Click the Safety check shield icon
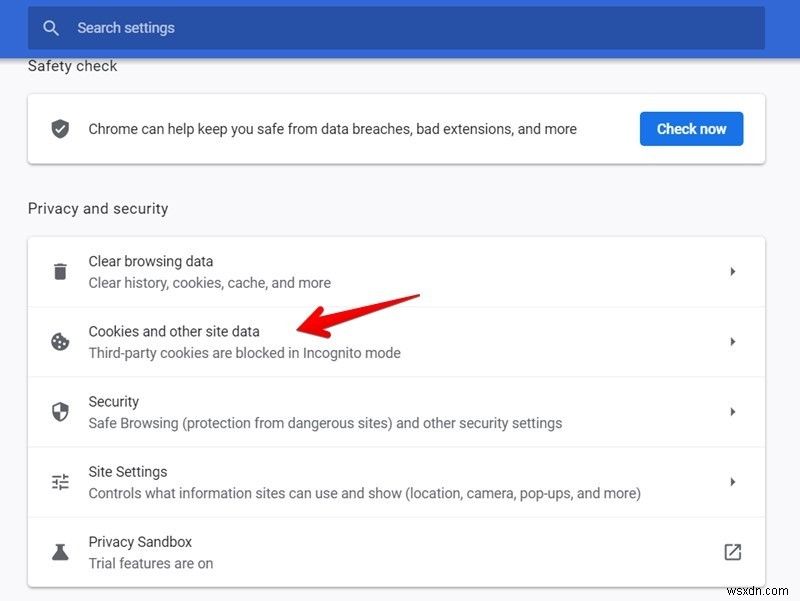 [61, 128]
